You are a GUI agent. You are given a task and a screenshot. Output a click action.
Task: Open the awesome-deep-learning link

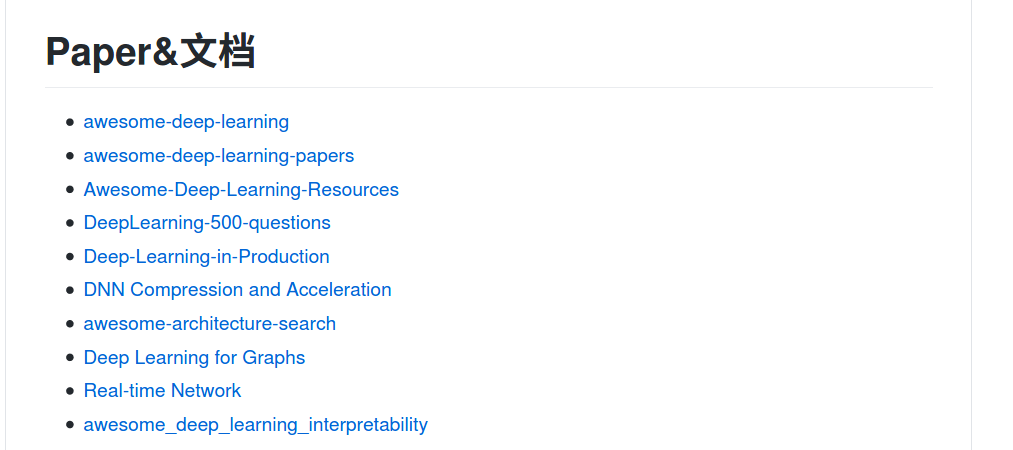tap(186, 122)
